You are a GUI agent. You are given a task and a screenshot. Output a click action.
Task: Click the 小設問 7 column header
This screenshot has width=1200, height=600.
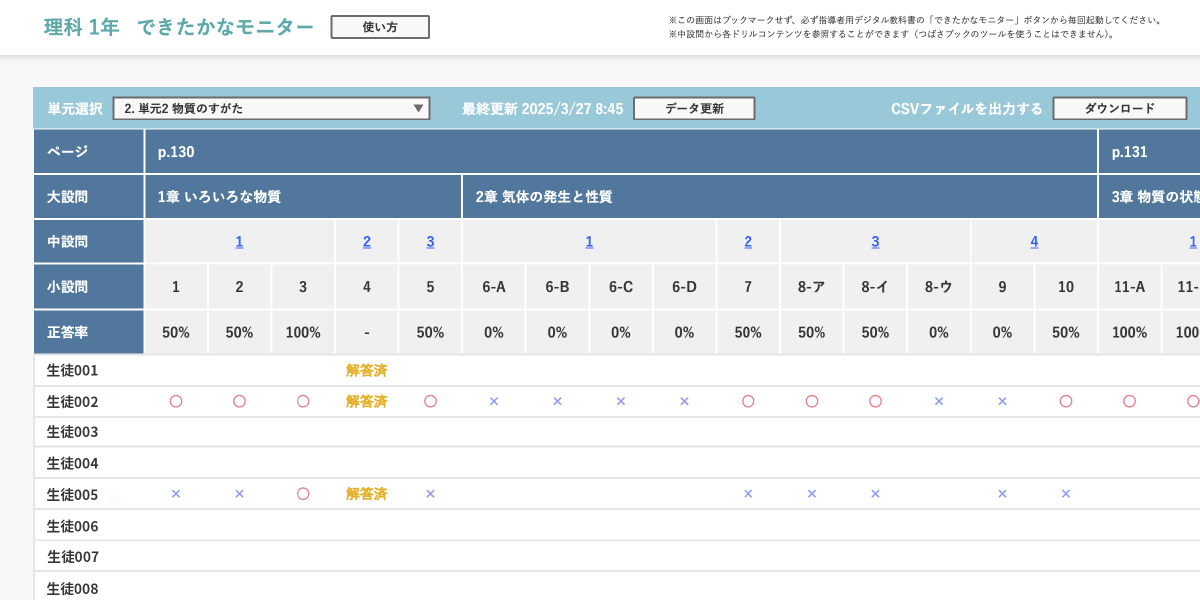click(748, 287)
